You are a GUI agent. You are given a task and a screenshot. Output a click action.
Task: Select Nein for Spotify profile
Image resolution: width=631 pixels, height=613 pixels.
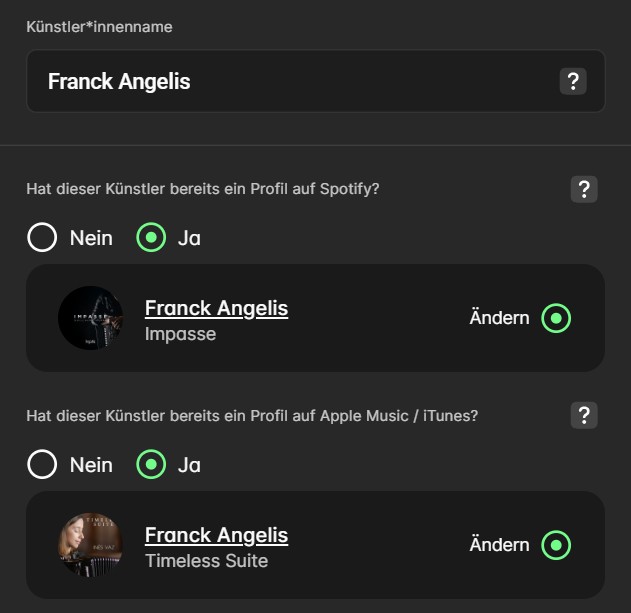(x=42, y=238)
